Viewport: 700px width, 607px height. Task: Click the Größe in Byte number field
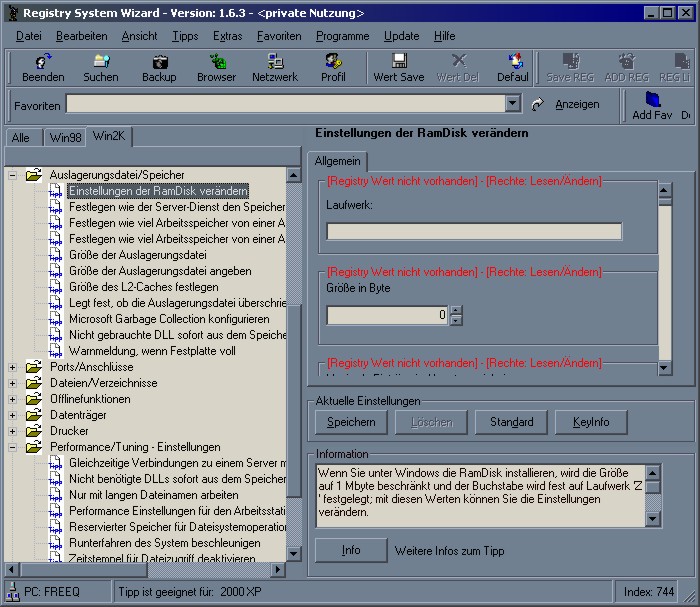pyautogui.click(x=388, y=315)
